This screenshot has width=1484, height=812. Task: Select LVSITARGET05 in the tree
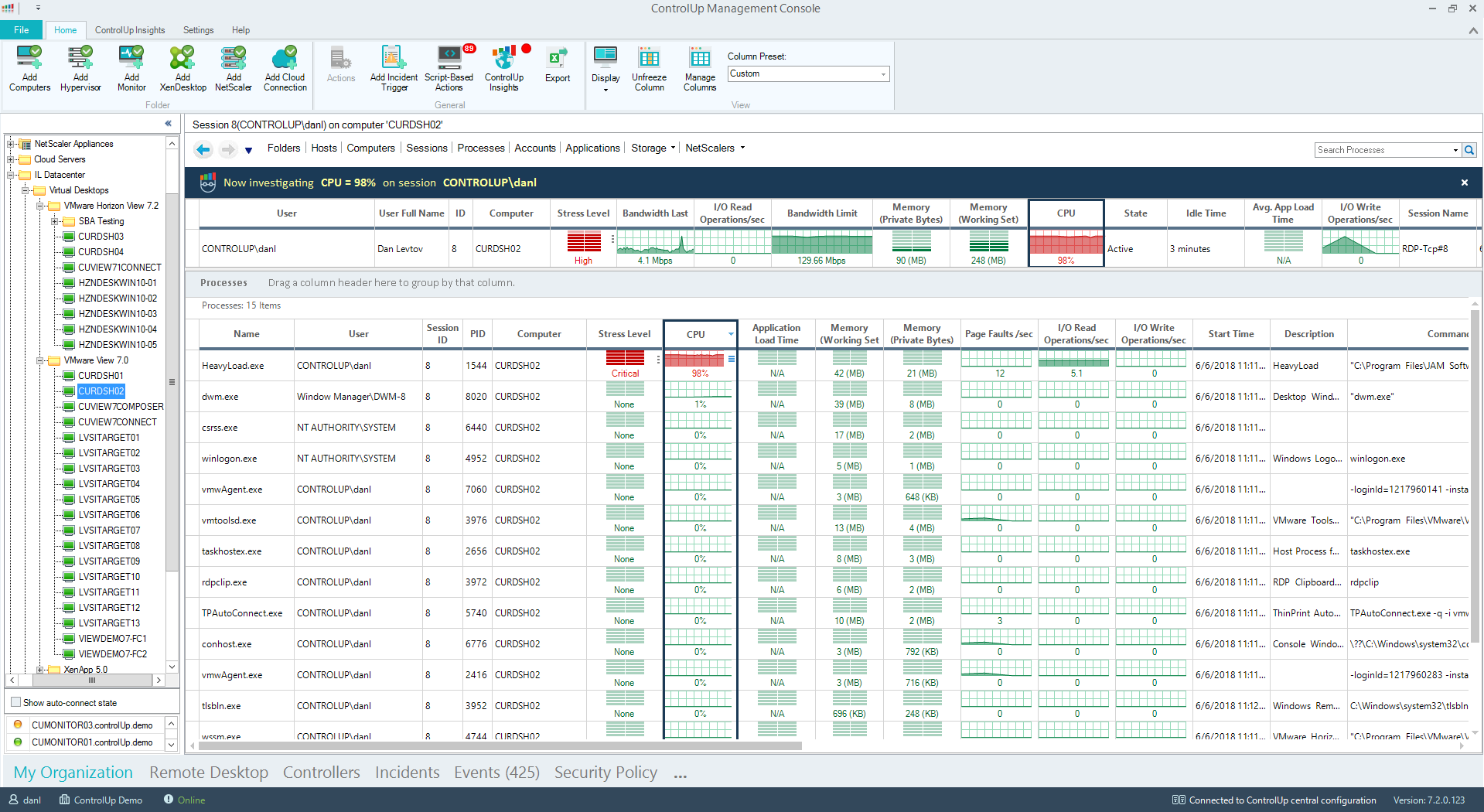[109, 500]
